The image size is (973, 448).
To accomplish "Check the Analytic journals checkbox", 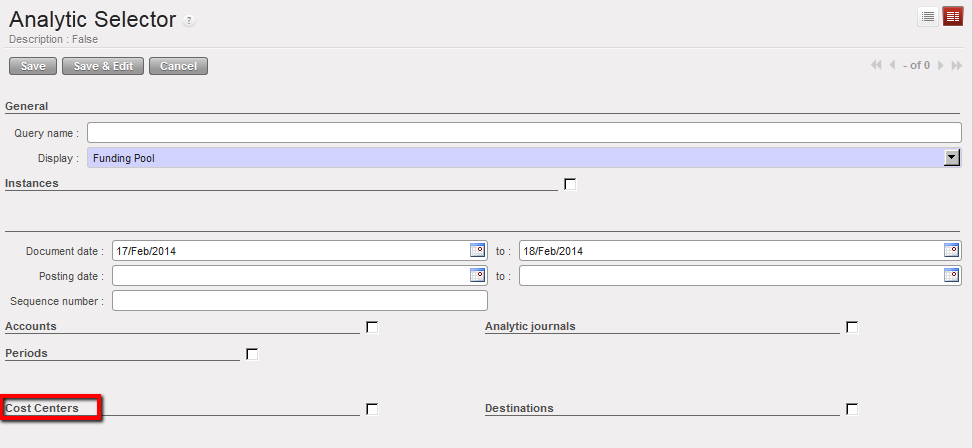I will [x=852, y=327].
